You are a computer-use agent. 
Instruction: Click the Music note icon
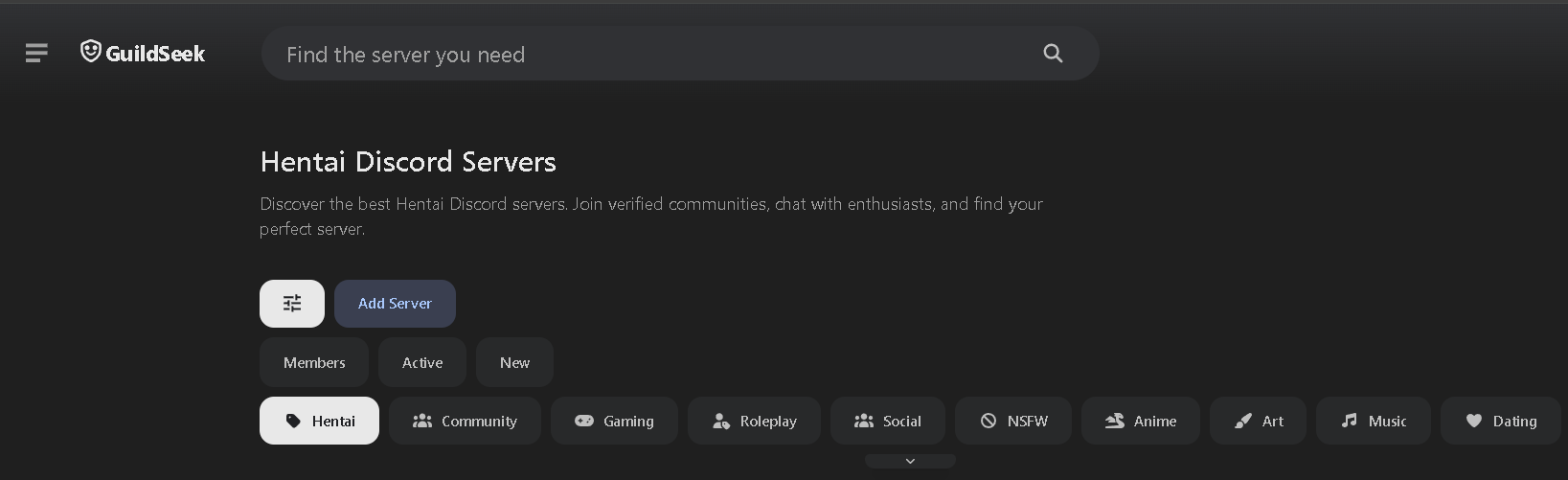[1349, 421]
